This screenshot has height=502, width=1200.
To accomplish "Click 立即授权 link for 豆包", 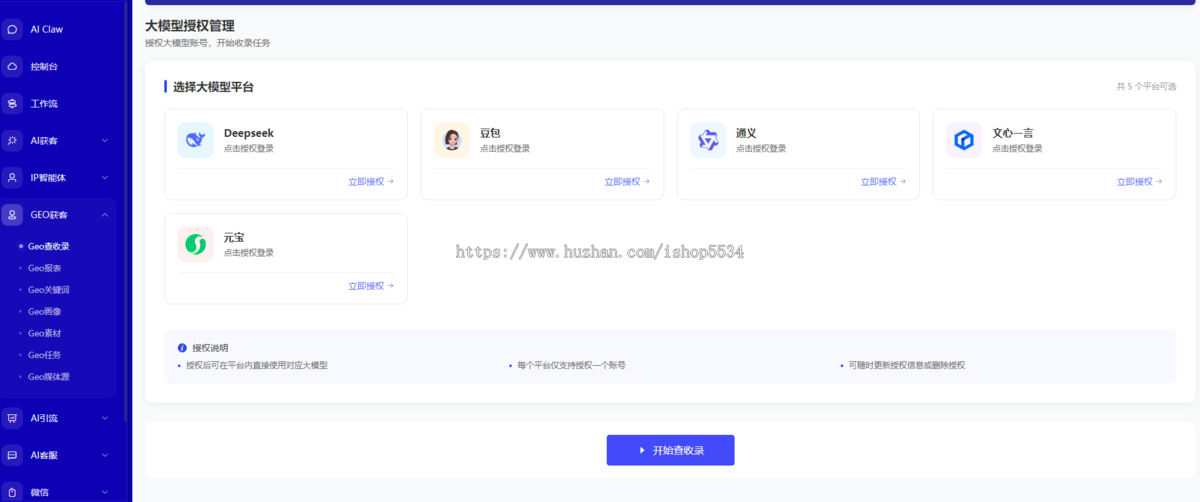I will [627, 182].
